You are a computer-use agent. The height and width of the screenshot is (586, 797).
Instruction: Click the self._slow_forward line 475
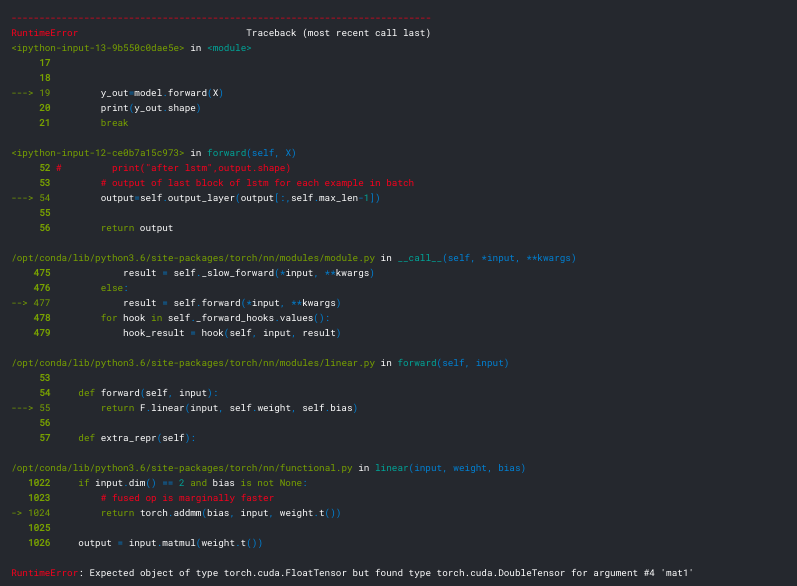[248, 273]
